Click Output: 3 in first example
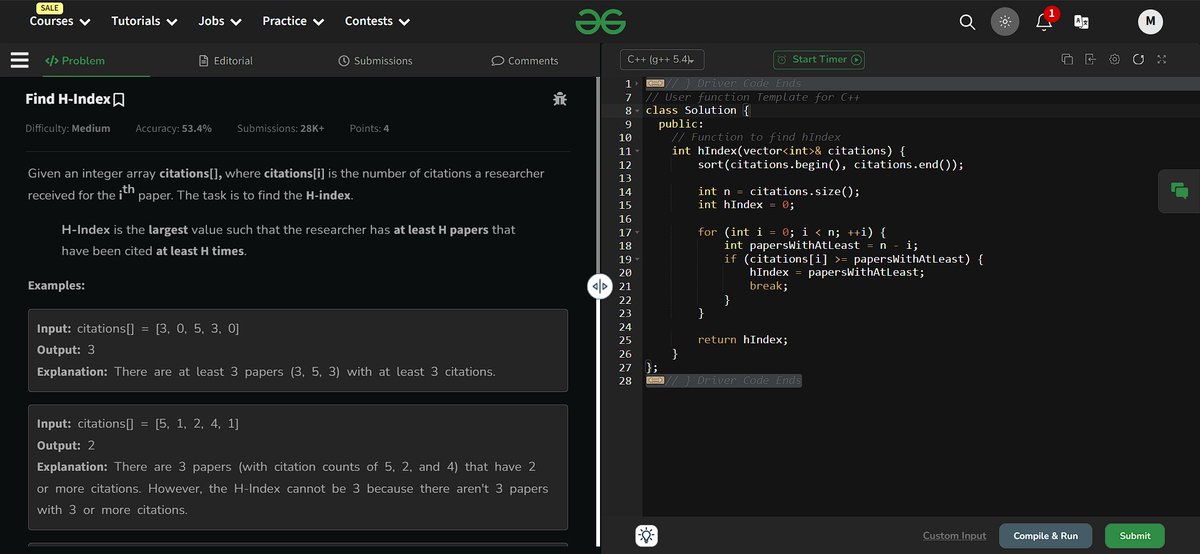This screenshot has width=1200, height=554. 66,351
